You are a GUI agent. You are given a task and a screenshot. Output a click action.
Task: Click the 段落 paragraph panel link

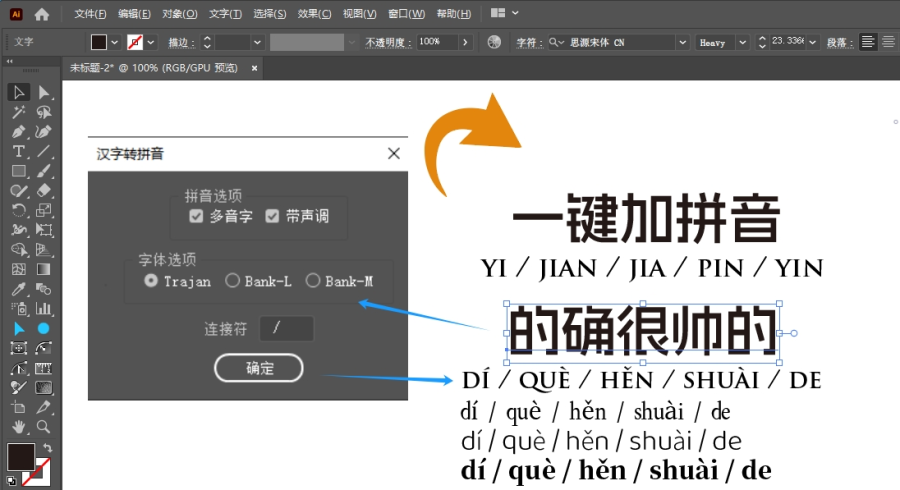coord(840,42)
